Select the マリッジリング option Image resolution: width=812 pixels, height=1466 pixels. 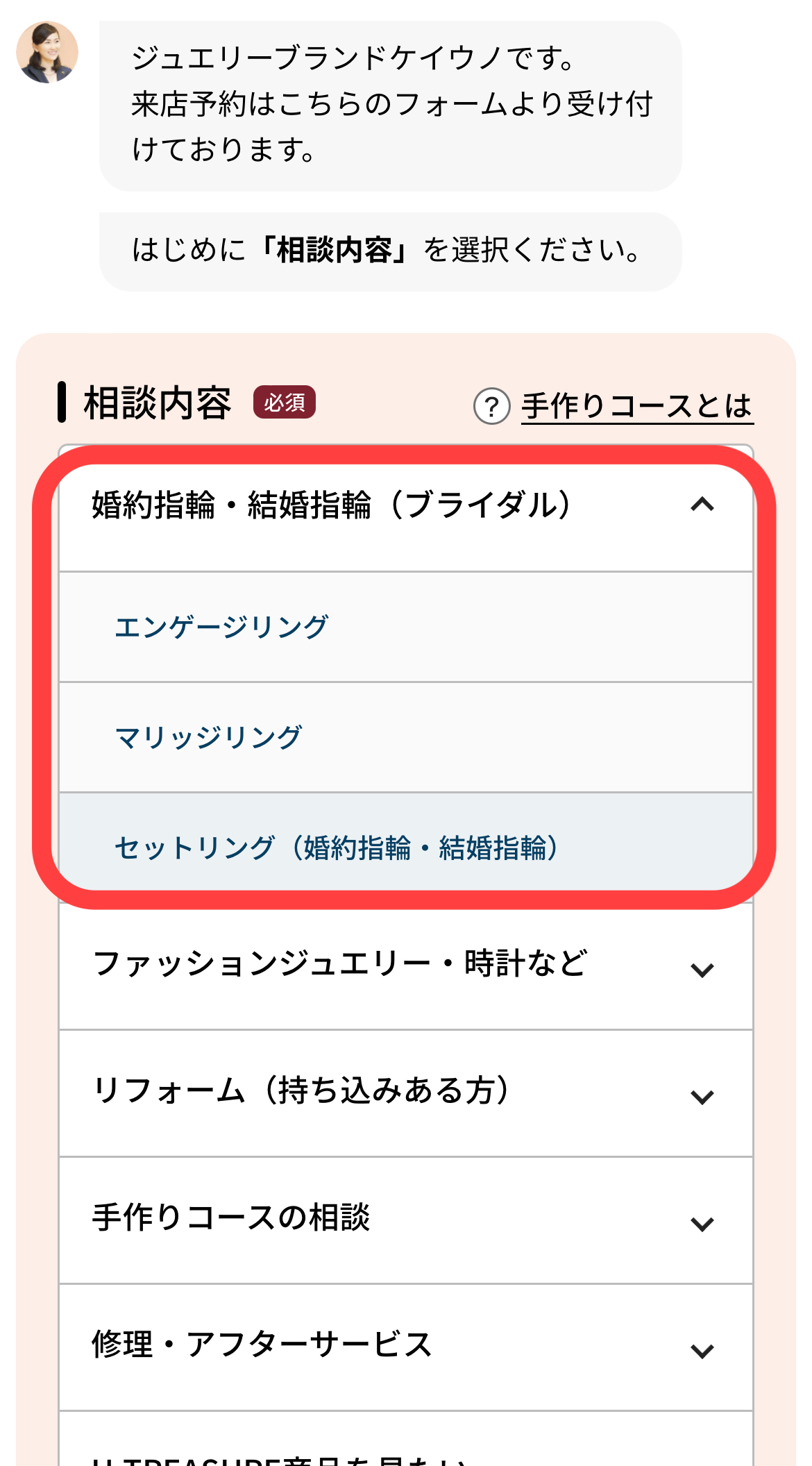click(x=406, y=737)
